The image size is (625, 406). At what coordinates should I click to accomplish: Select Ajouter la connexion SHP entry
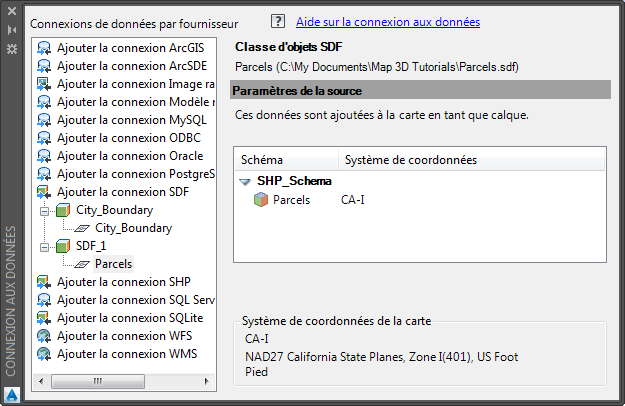tap(123, 282)
